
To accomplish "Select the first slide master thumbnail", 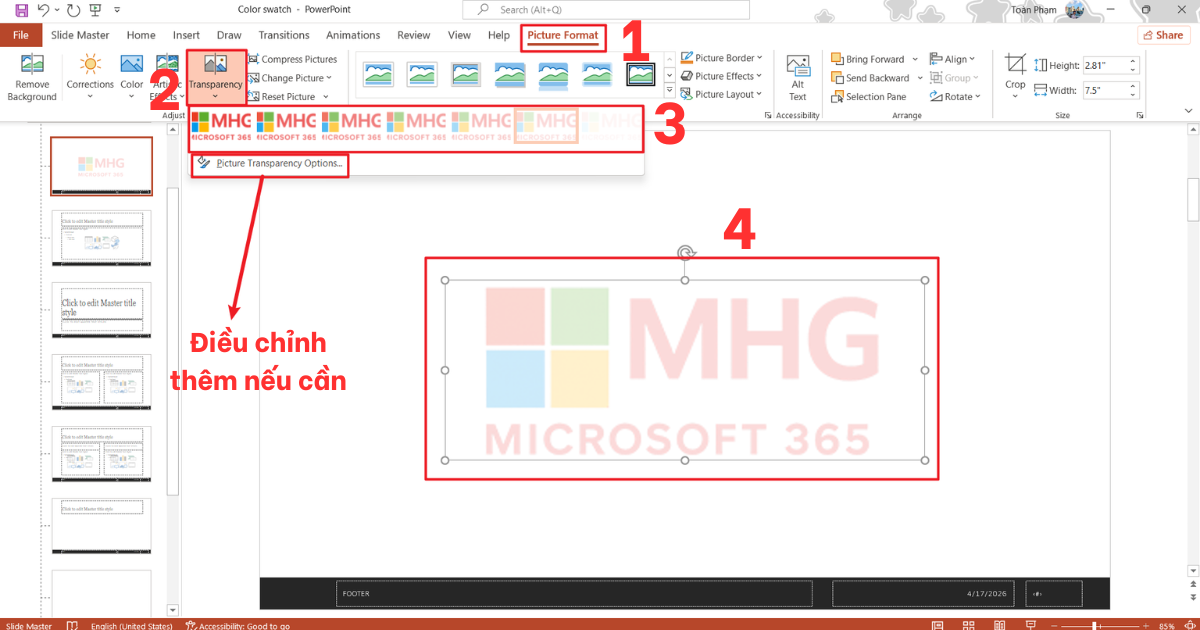I will [101, 166].
